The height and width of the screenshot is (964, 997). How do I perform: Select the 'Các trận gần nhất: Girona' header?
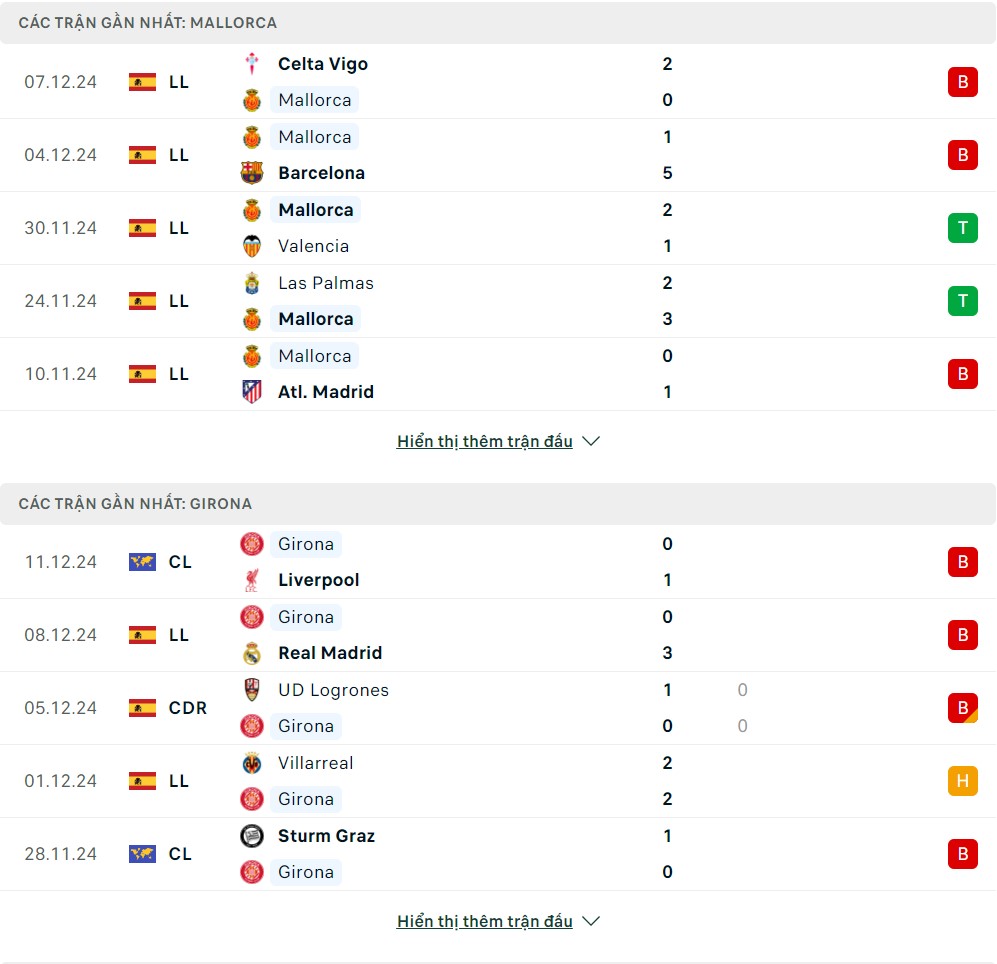tap(136, 504)
